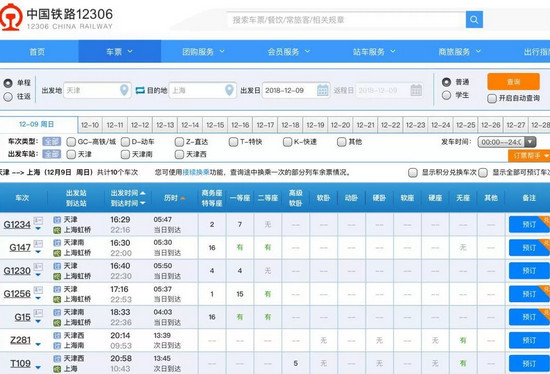
Task: Show ID card icon for train G15
Action: 38,313
